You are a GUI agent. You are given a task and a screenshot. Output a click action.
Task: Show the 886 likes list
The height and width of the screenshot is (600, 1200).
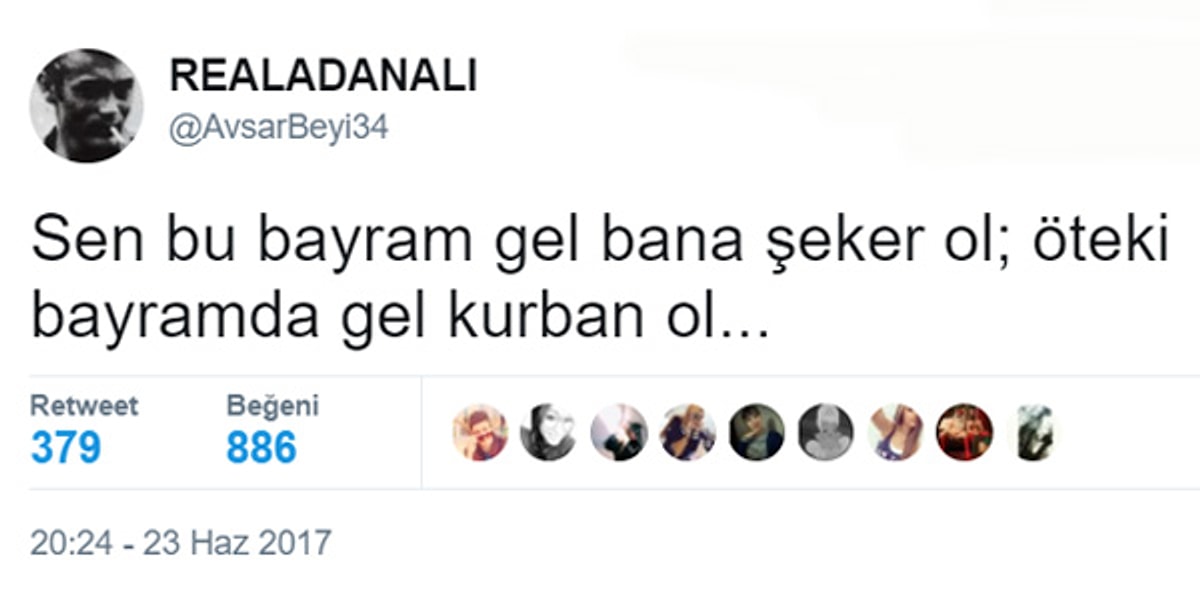(x=261, y=447)
